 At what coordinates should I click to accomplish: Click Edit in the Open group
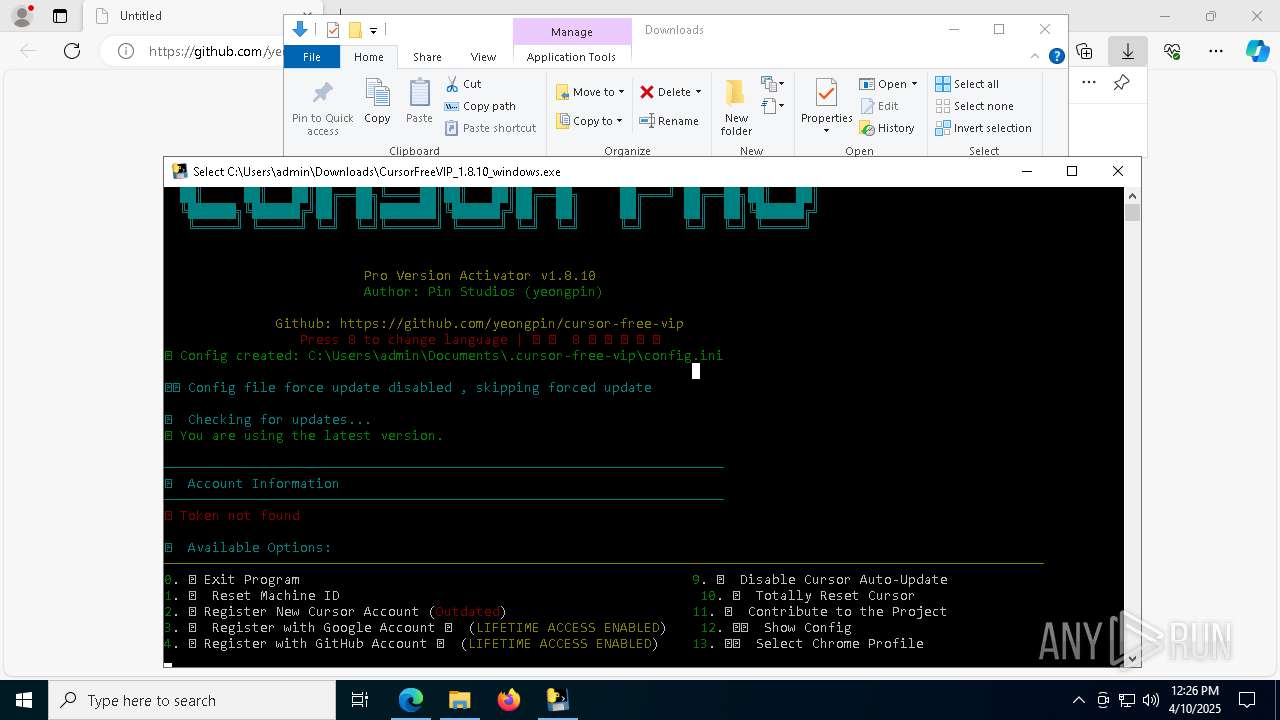tap(879, 106)
